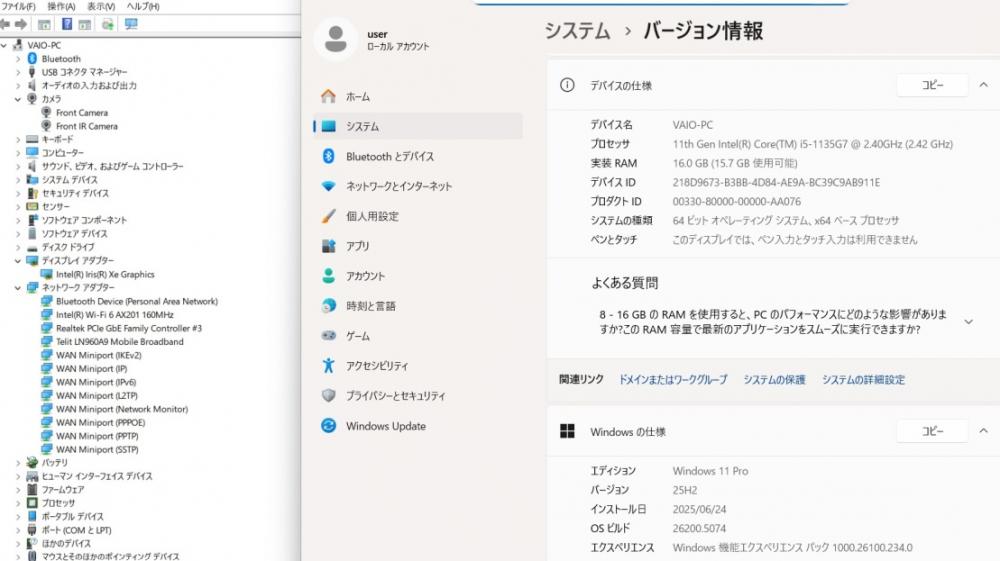Expand the RAM question under よくある質問
This screenshot has height=561, width=1000.
[967, 322]
